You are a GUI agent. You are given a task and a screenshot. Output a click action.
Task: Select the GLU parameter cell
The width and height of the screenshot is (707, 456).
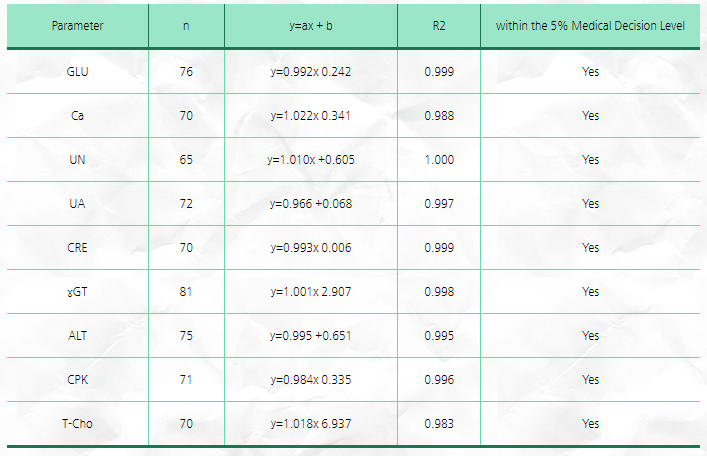77,72
